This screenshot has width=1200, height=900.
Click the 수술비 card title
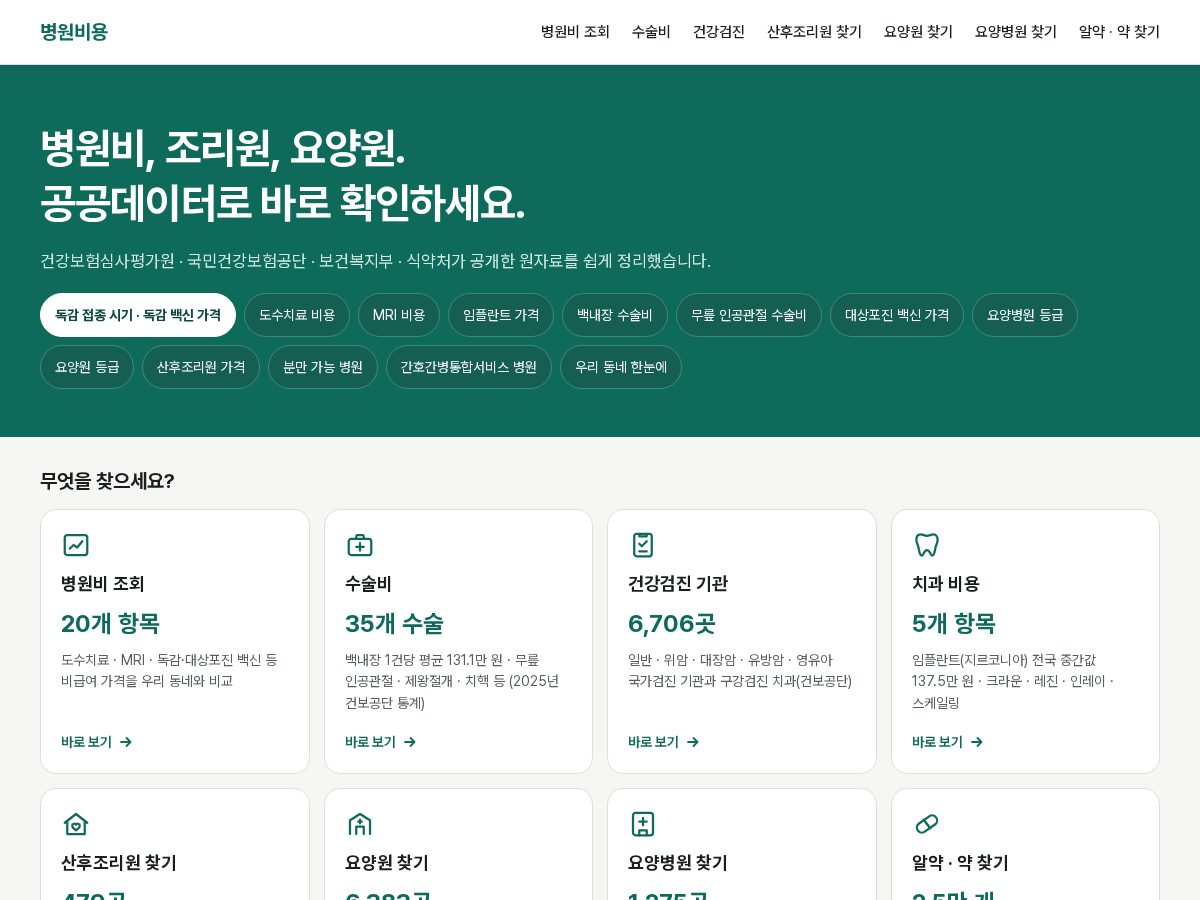click(x=368, y=584)
